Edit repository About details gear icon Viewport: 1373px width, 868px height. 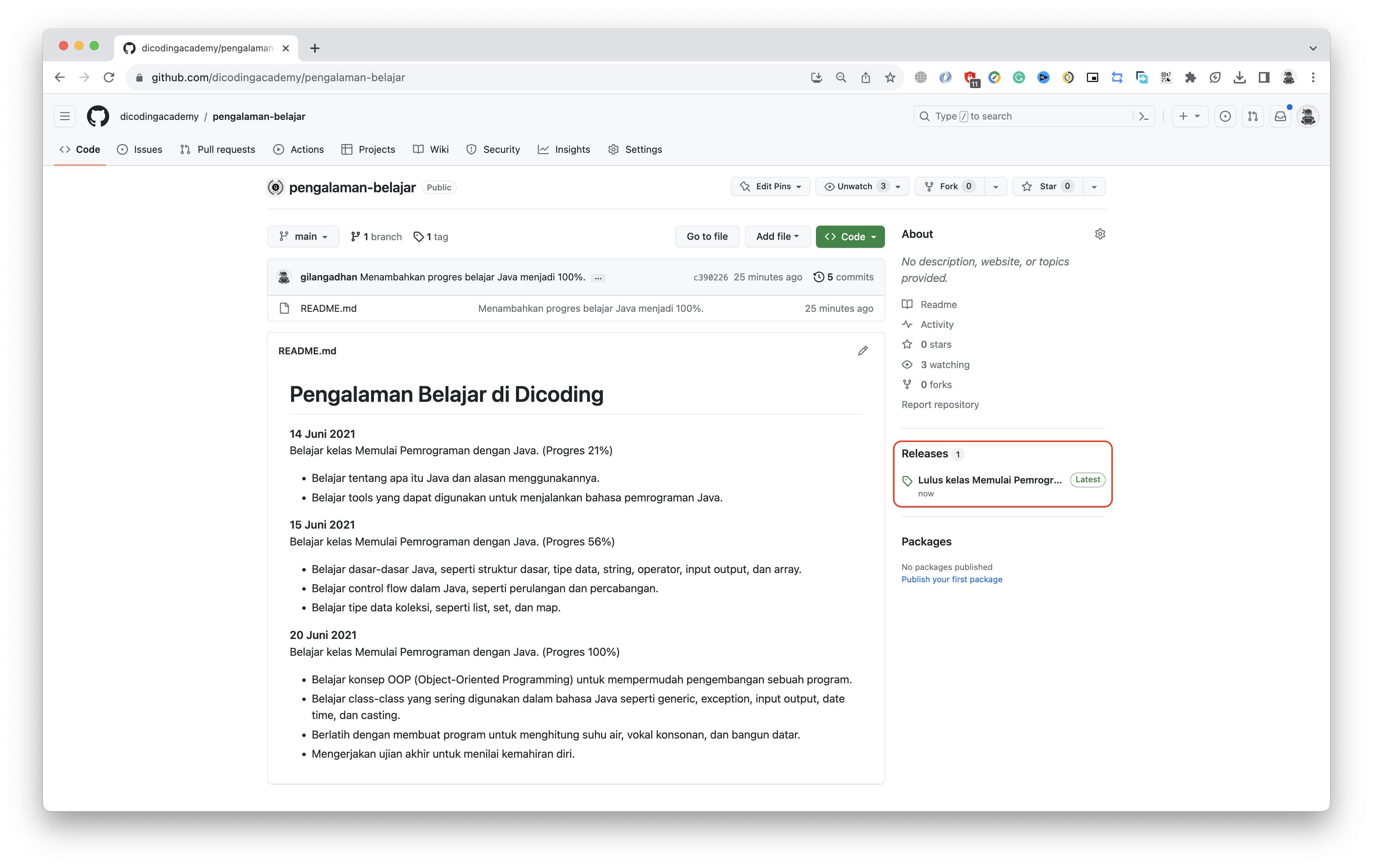(1100, 234)
